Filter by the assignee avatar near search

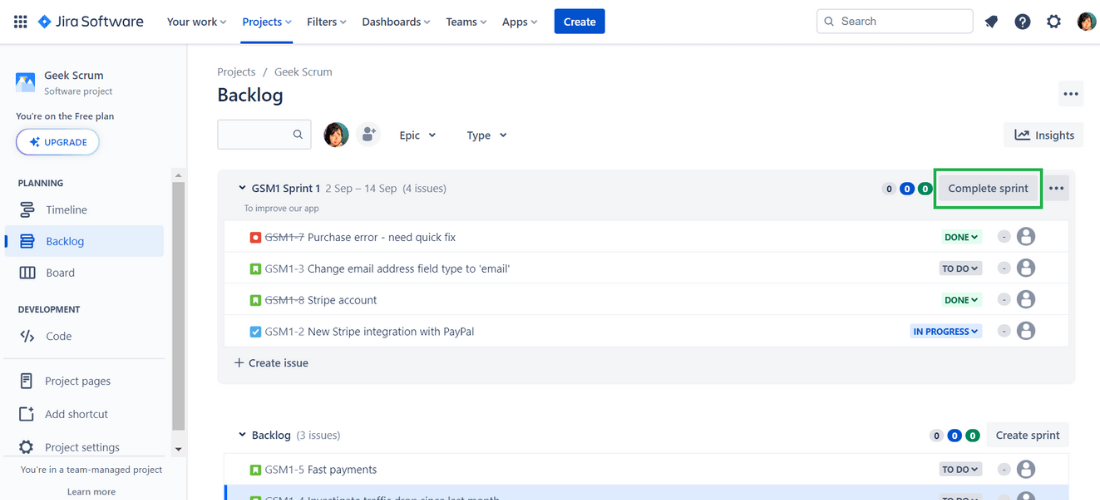click(336, 135)
